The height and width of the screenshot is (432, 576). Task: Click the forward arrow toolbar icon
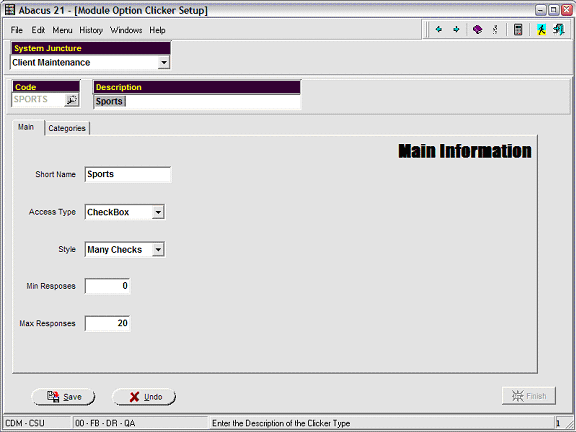click(x=456, y=29)
